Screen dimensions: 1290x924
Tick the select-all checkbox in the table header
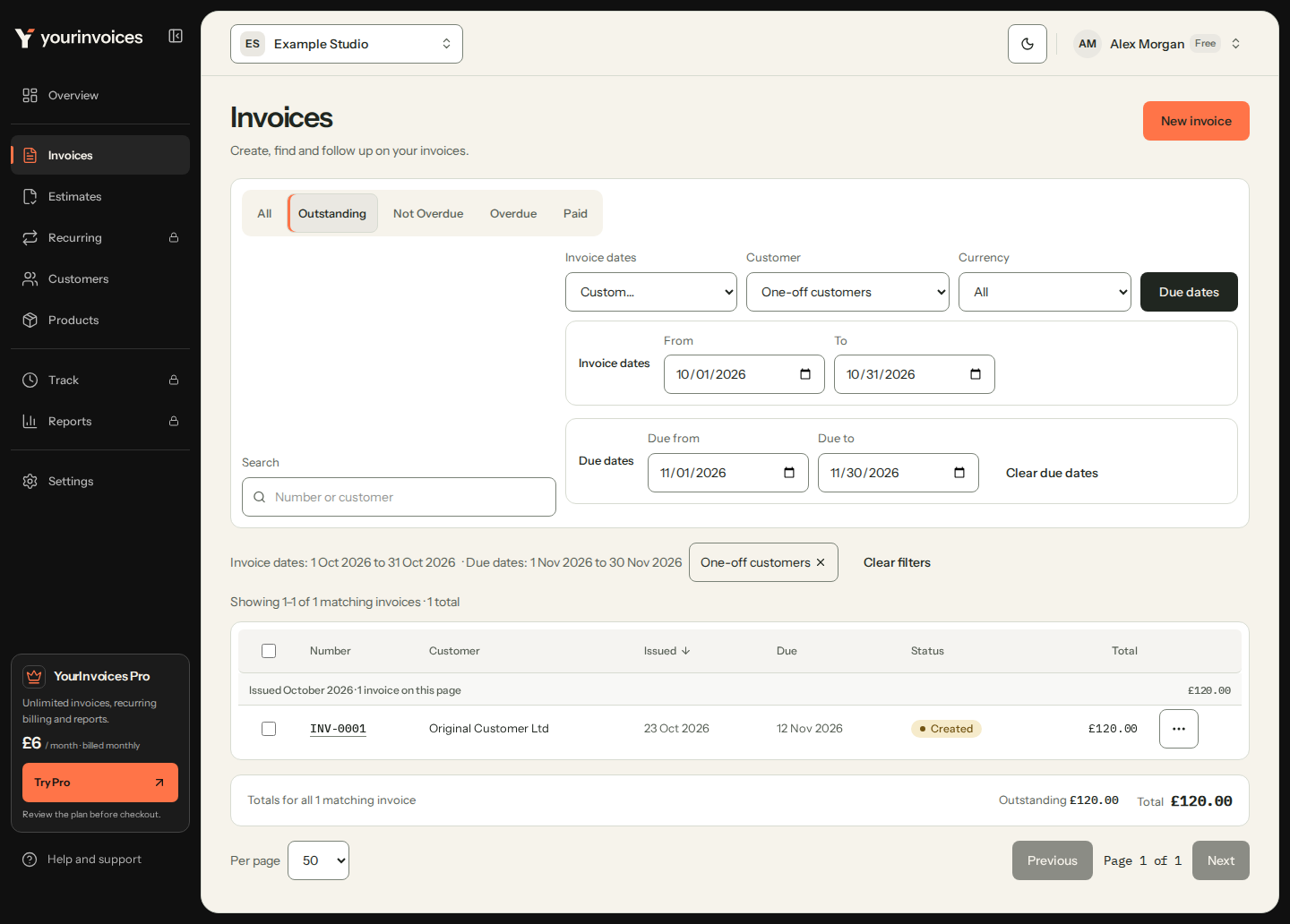click(269, 651)
